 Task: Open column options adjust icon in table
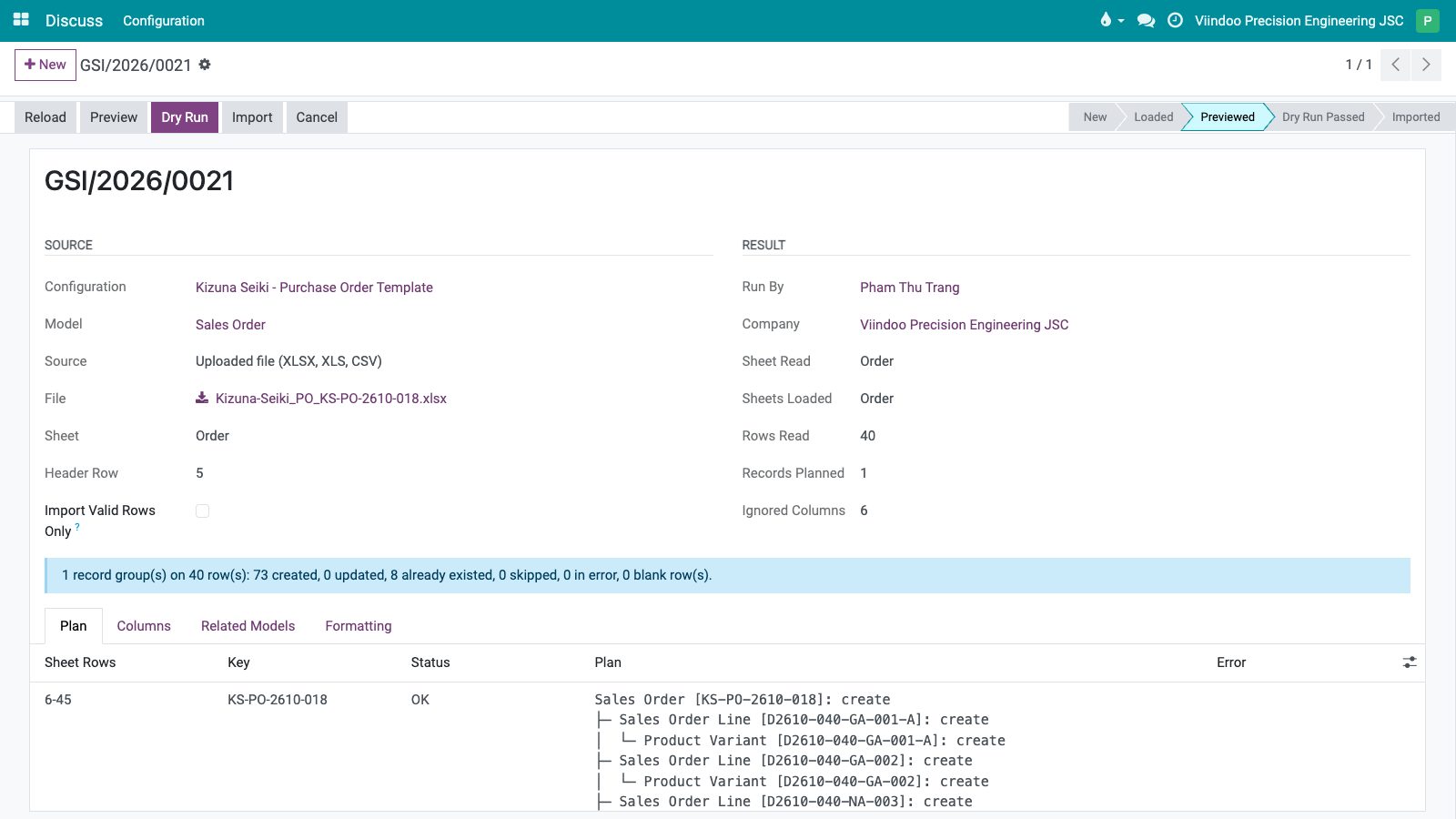[x=1410, y=662]
